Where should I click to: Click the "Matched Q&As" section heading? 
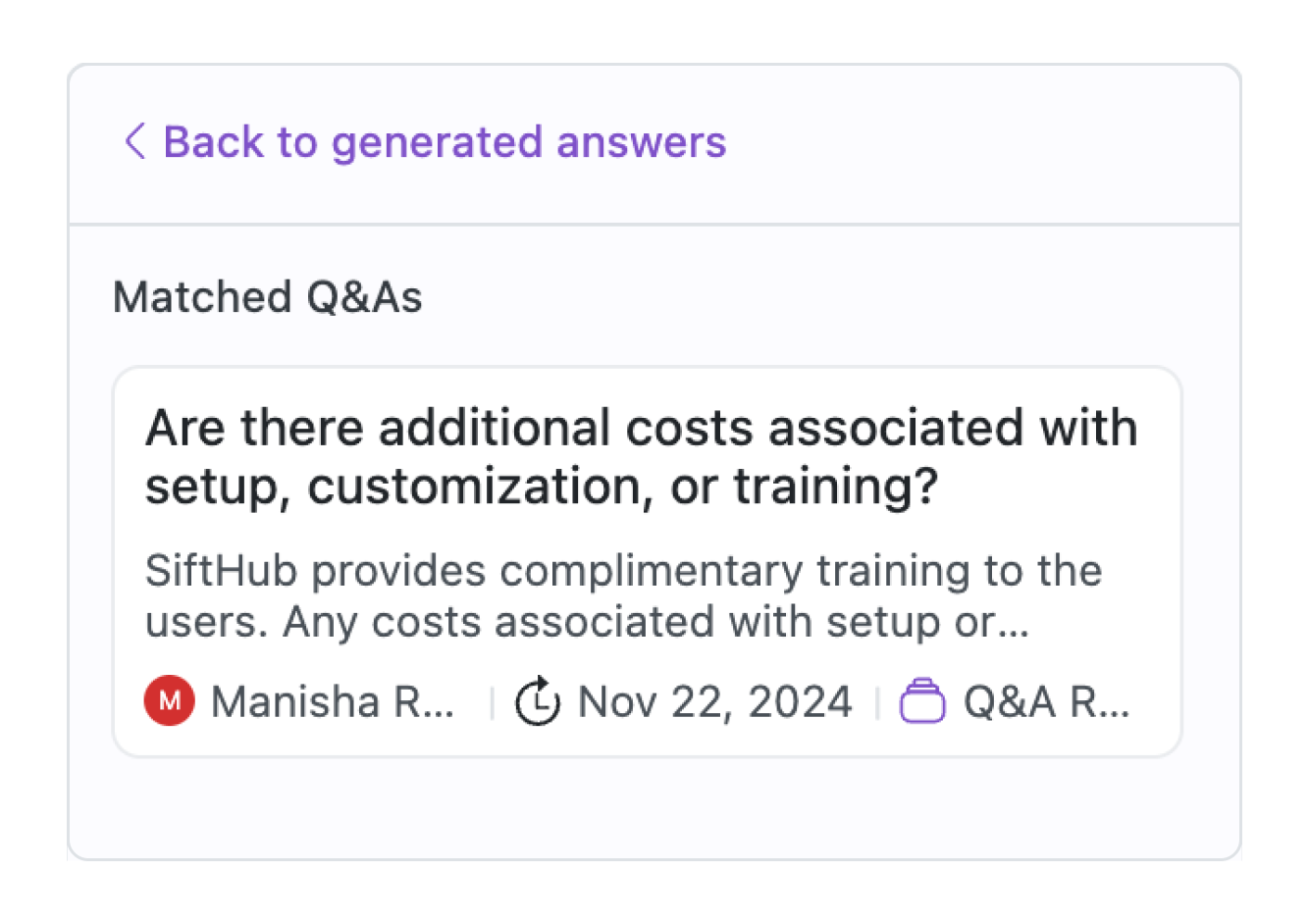pos(268,297)
